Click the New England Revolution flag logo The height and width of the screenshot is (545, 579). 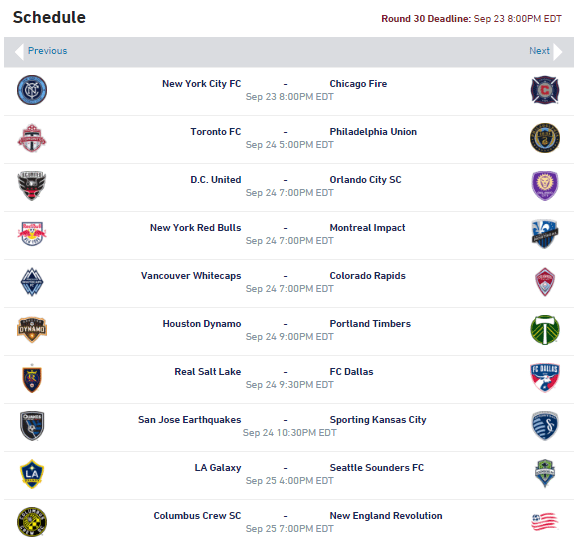pyautogui.click(x=545, y=522)
